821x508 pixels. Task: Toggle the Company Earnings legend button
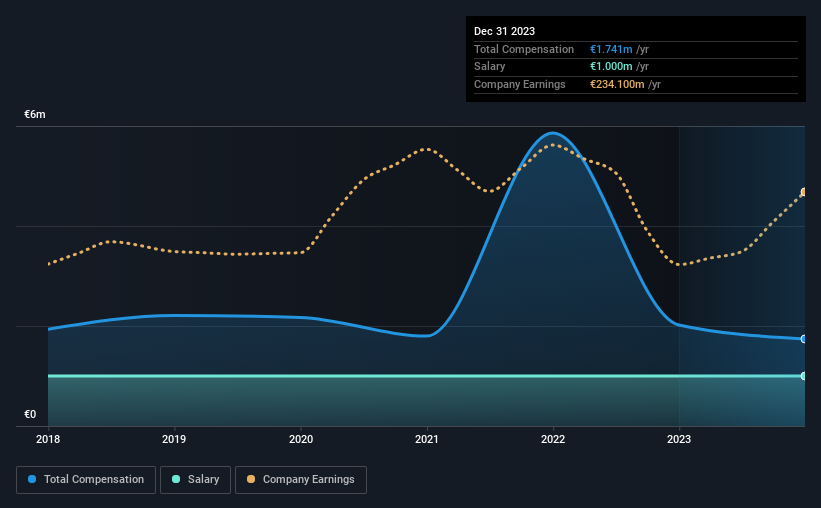click(x=301, y=480)
